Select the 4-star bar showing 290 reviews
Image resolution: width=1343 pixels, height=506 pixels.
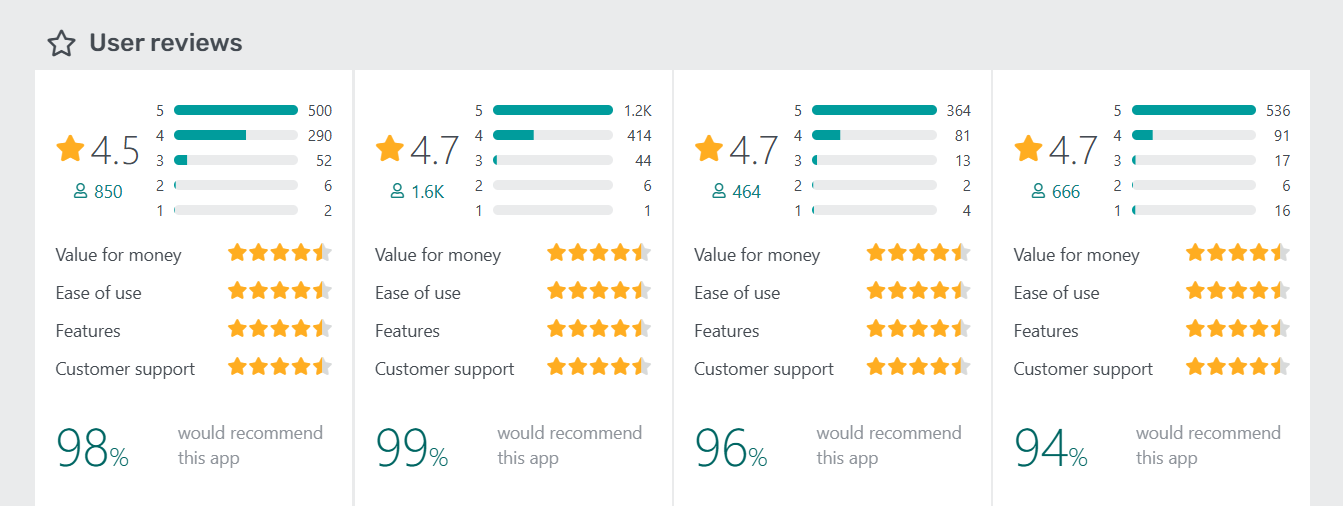point(236,135)
